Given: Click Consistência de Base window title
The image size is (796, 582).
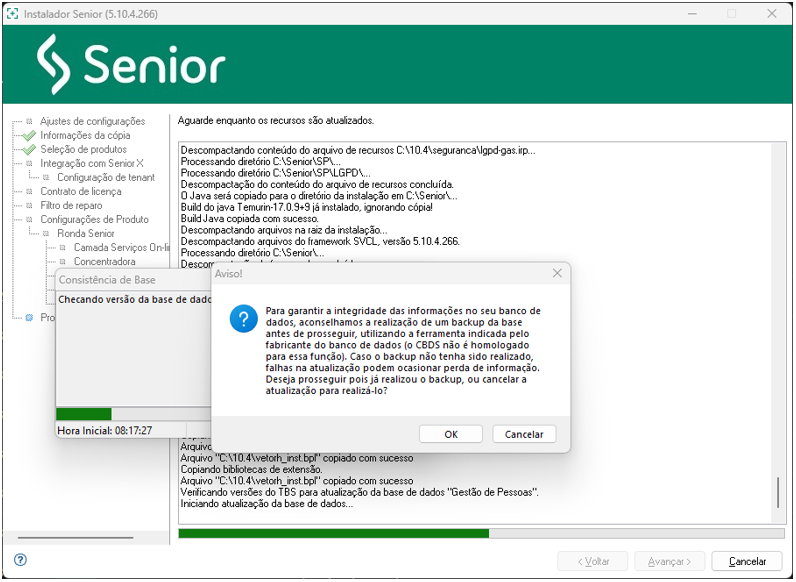Looking at the screenshot, I should 107,280.
